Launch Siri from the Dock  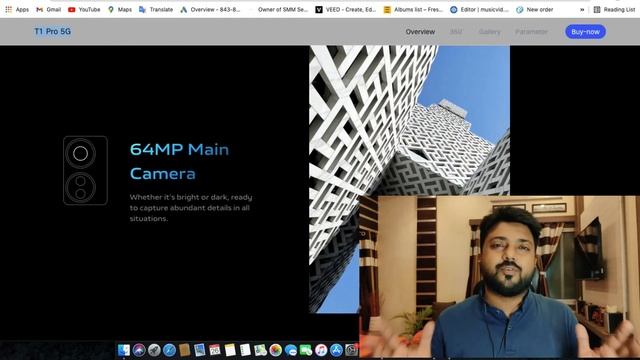[x=139, y=350]
